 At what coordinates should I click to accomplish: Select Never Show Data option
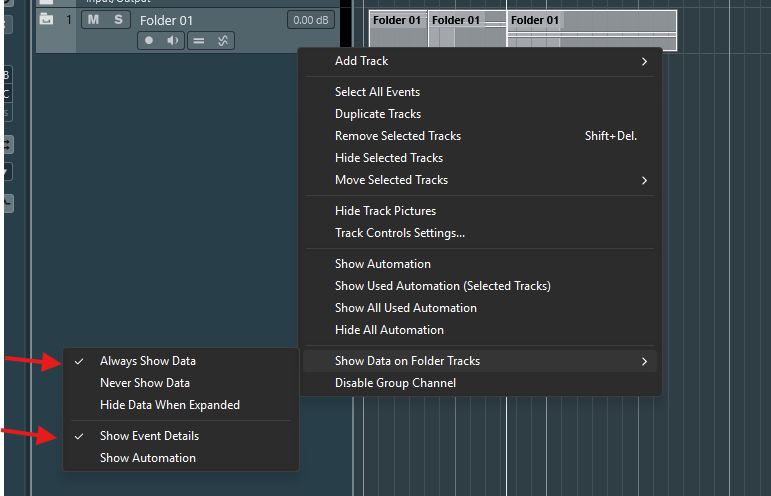pos(181,383)
